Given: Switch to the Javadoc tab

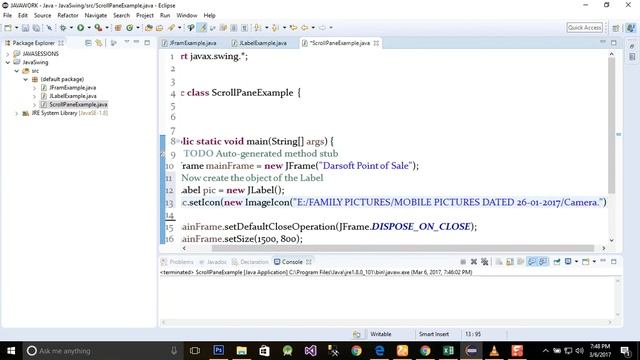Looking at the screenshot, I should (x=213, y=262).
